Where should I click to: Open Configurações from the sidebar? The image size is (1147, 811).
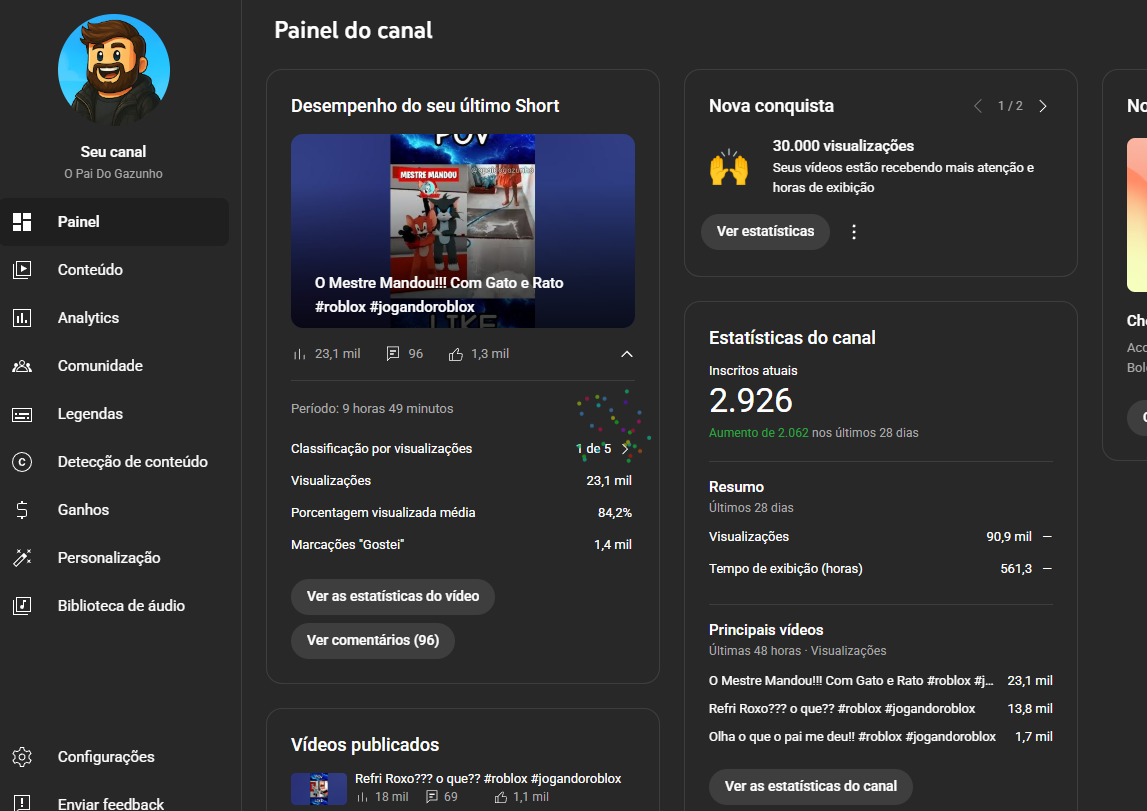[x=114, y=757]
